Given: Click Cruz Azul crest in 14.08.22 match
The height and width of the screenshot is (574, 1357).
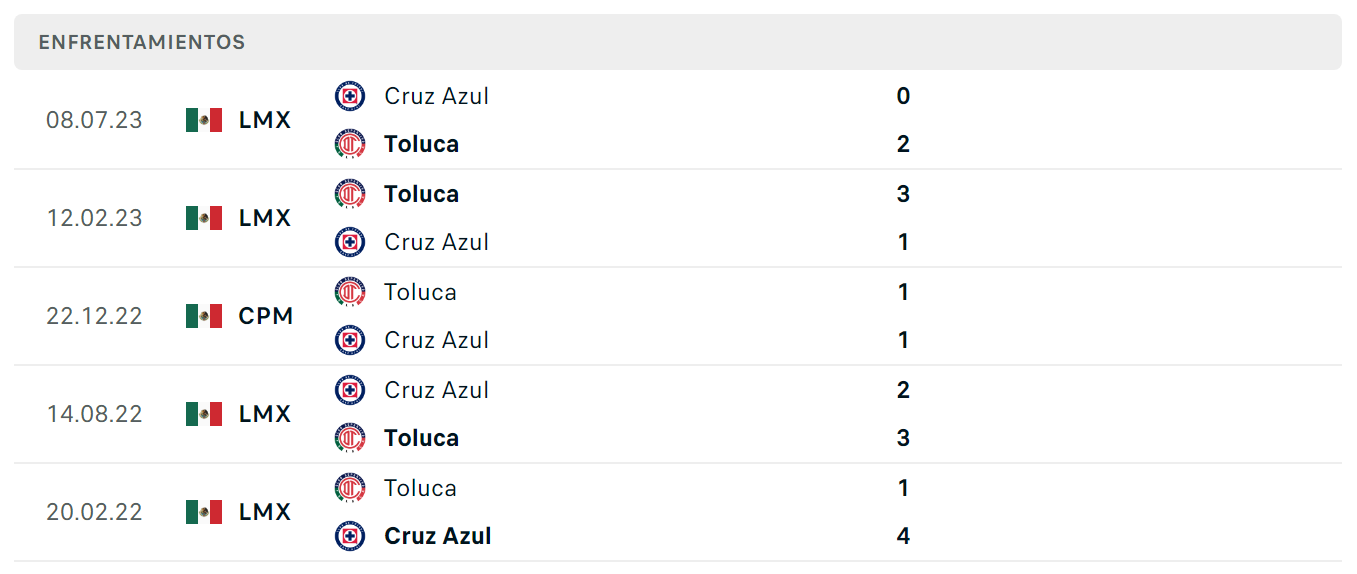Looking at the screenshot, I should coord(350,390).
